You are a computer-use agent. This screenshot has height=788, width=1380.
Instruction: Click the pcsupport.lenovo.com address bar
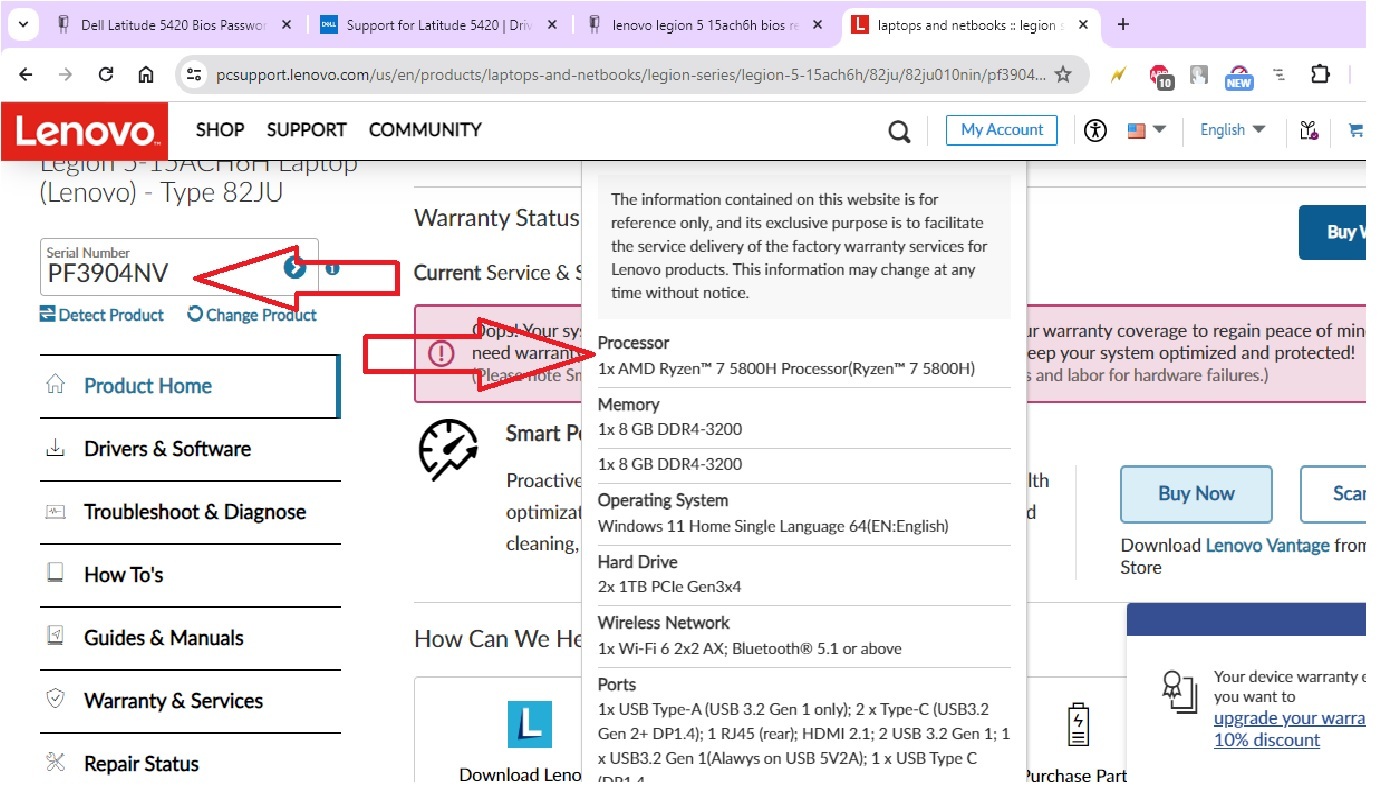pos(631,75)
